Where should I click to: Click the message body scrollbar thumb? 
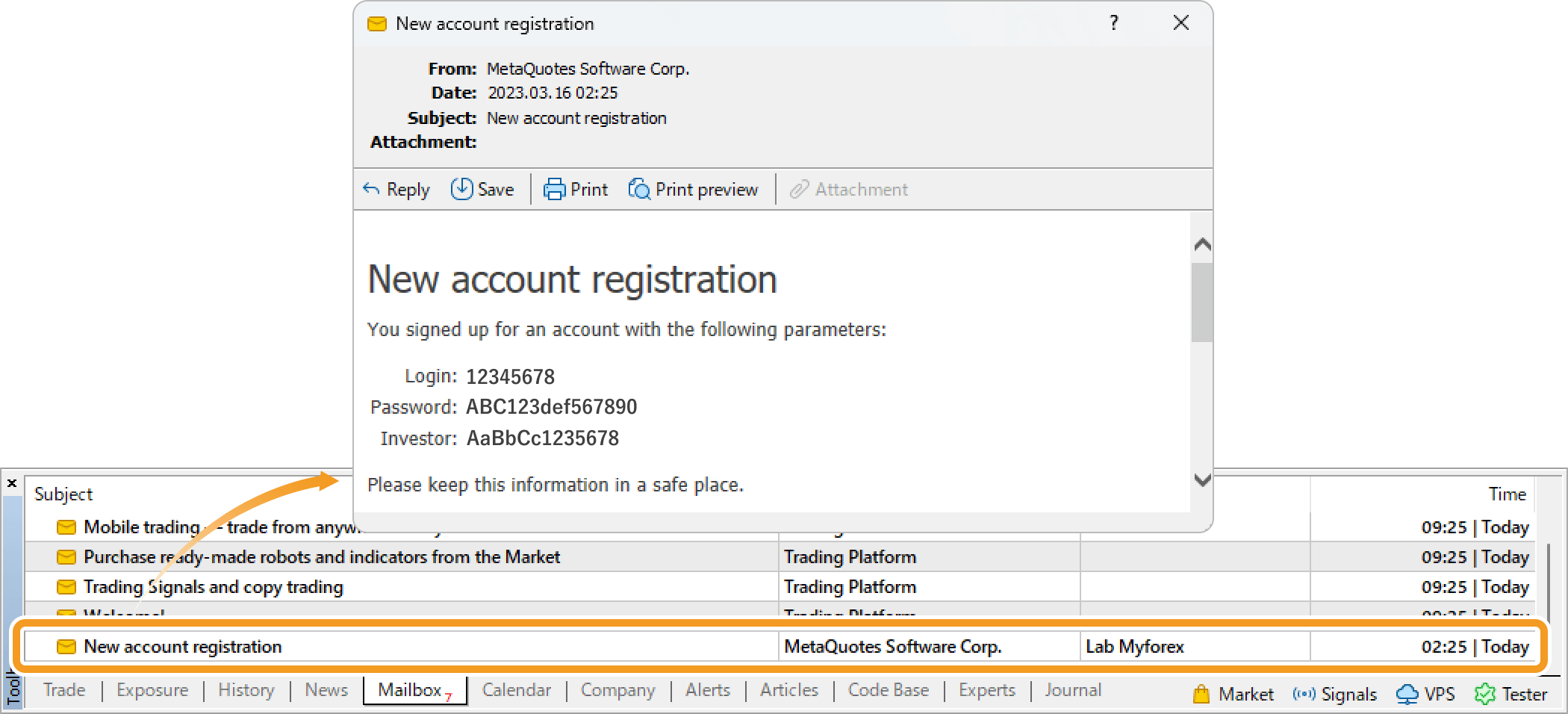pos(1202,302)
